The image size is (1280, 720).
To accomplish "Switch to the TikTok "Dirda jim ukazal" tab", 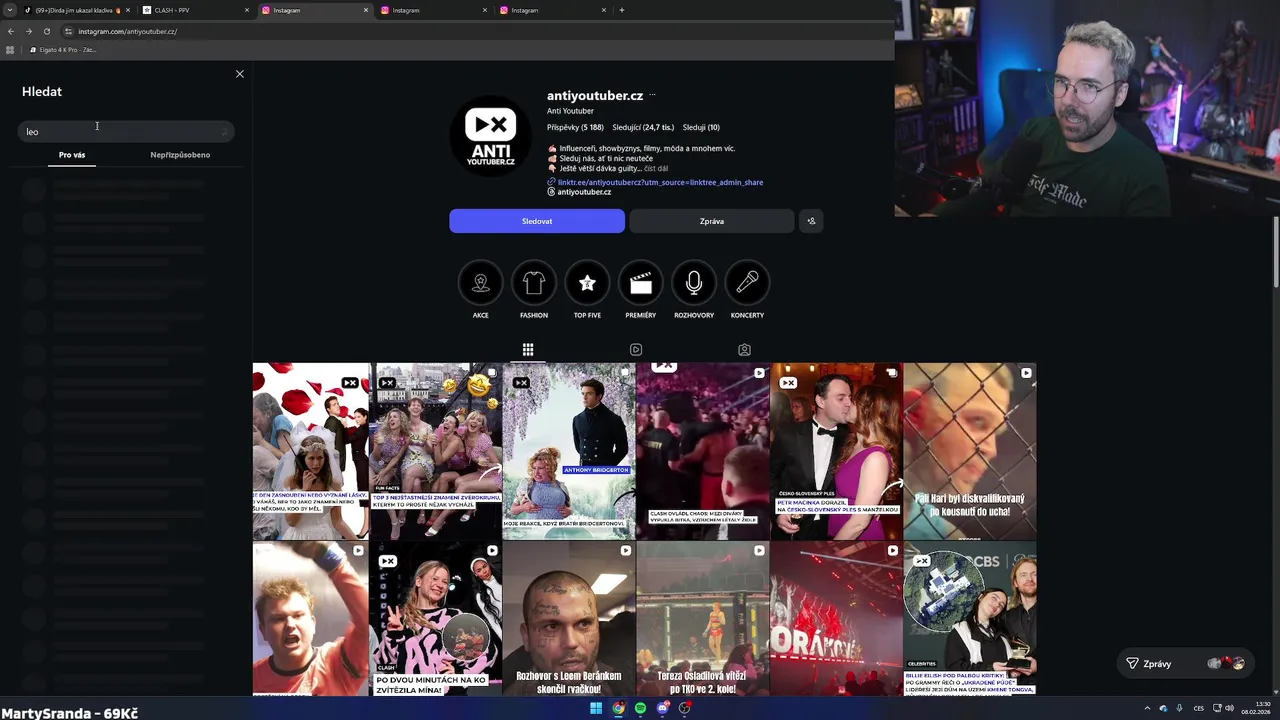I will pyautogui.click(x=78, y=10).
